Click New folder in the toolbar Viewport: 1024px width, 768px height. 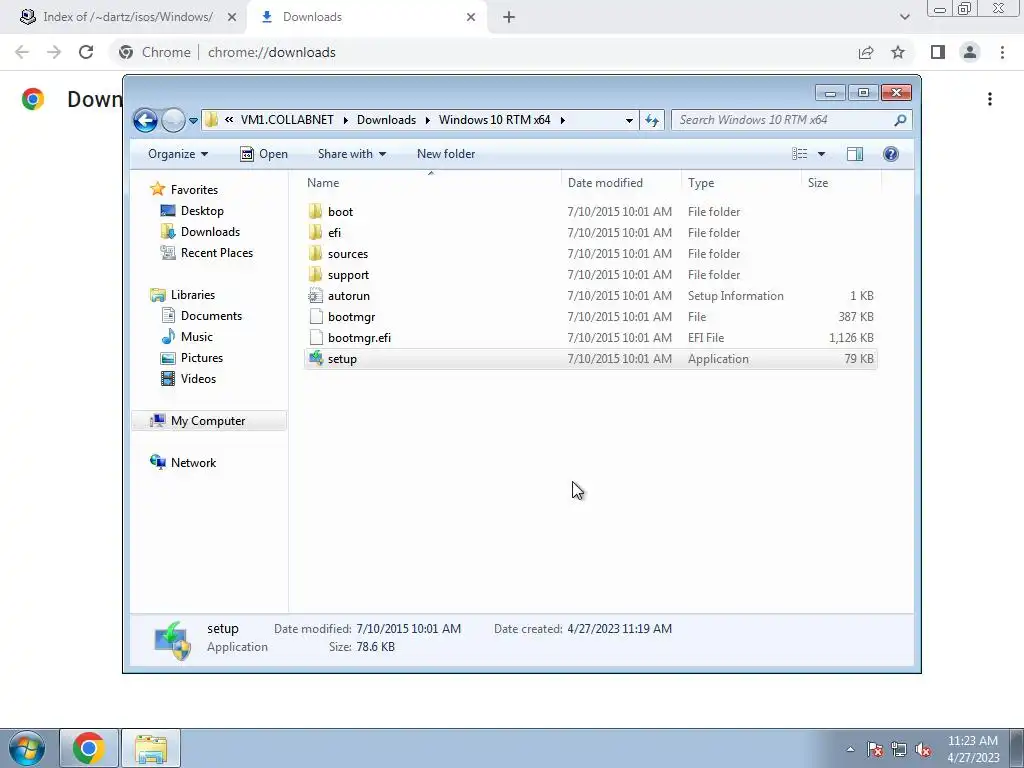point(446,154)
